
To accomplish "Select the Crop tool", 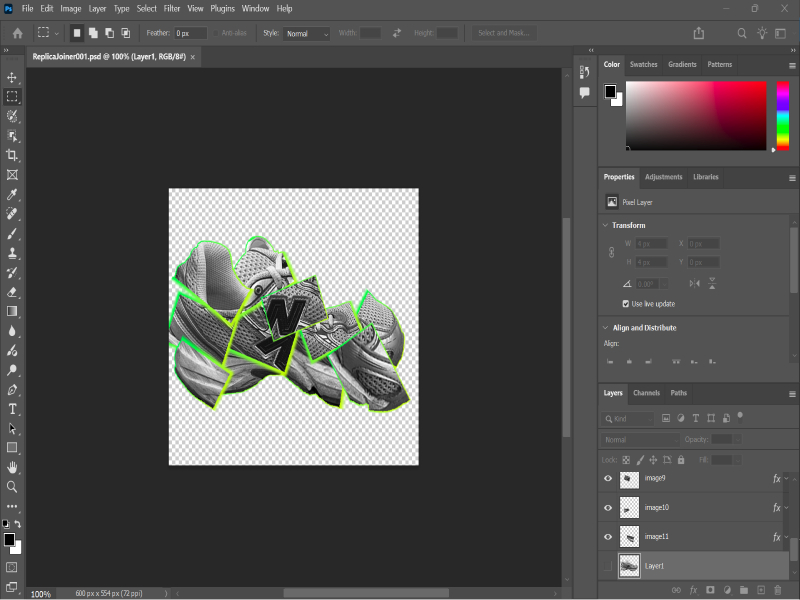I will click(12, 155).
